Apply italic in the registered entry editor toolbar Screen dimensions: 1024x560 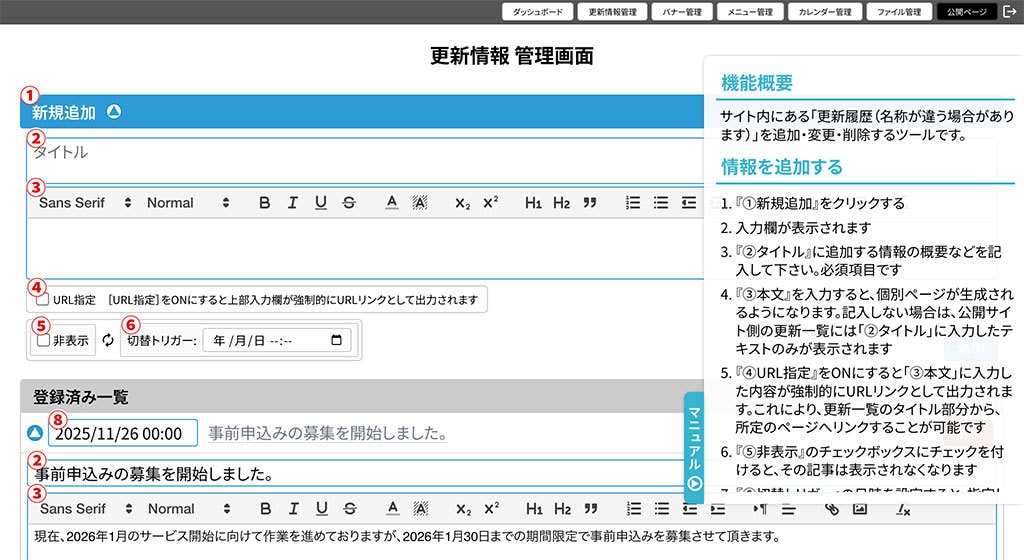(293, 509)
